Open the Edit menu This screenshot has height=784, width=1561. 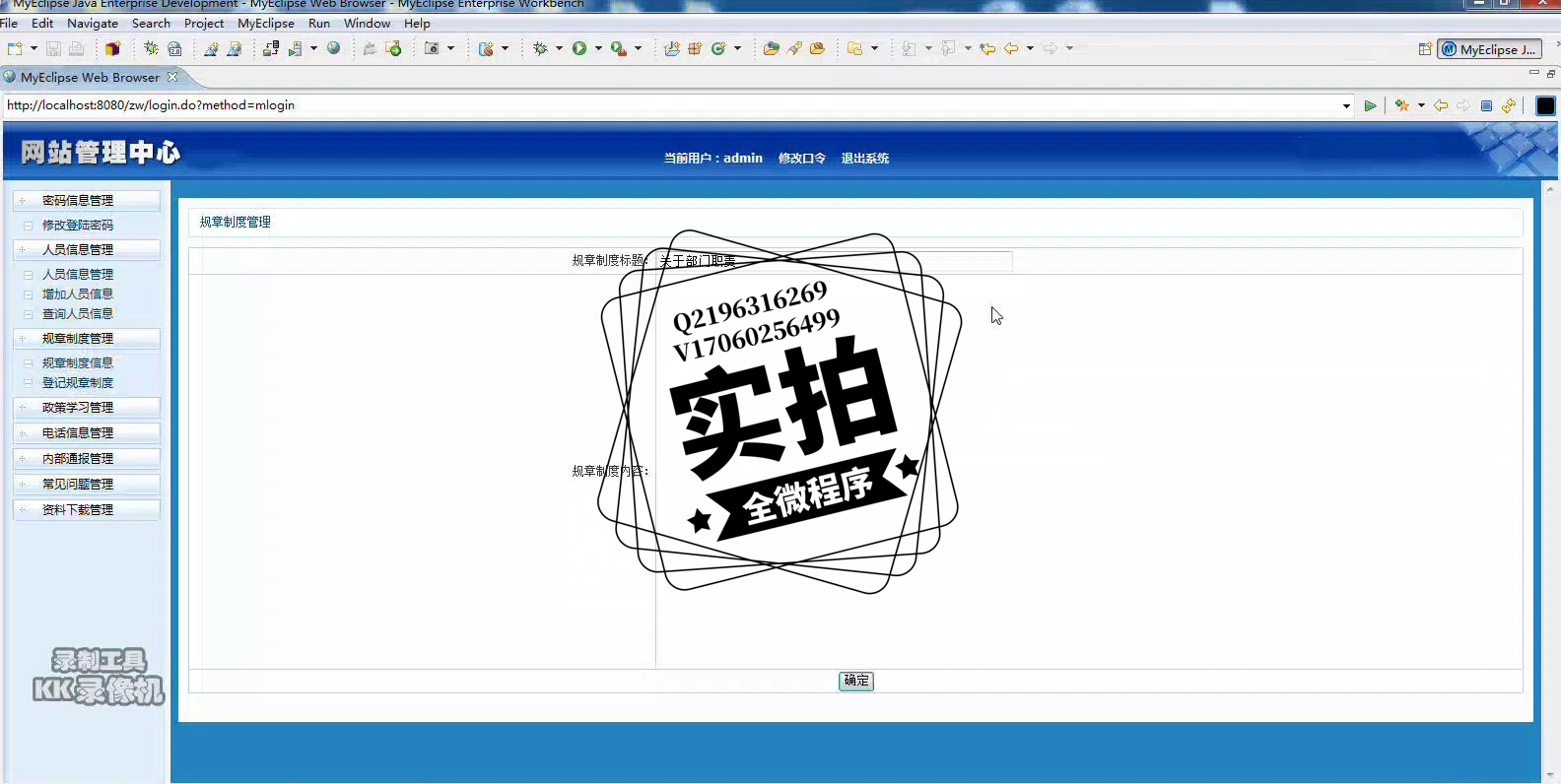point(42,24)
